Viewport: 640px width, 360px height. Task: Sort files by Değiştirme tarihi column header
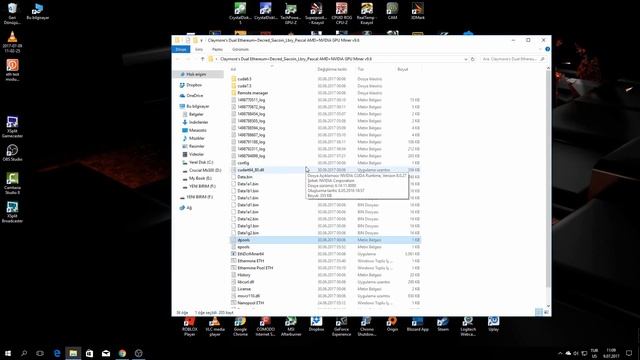332,69
